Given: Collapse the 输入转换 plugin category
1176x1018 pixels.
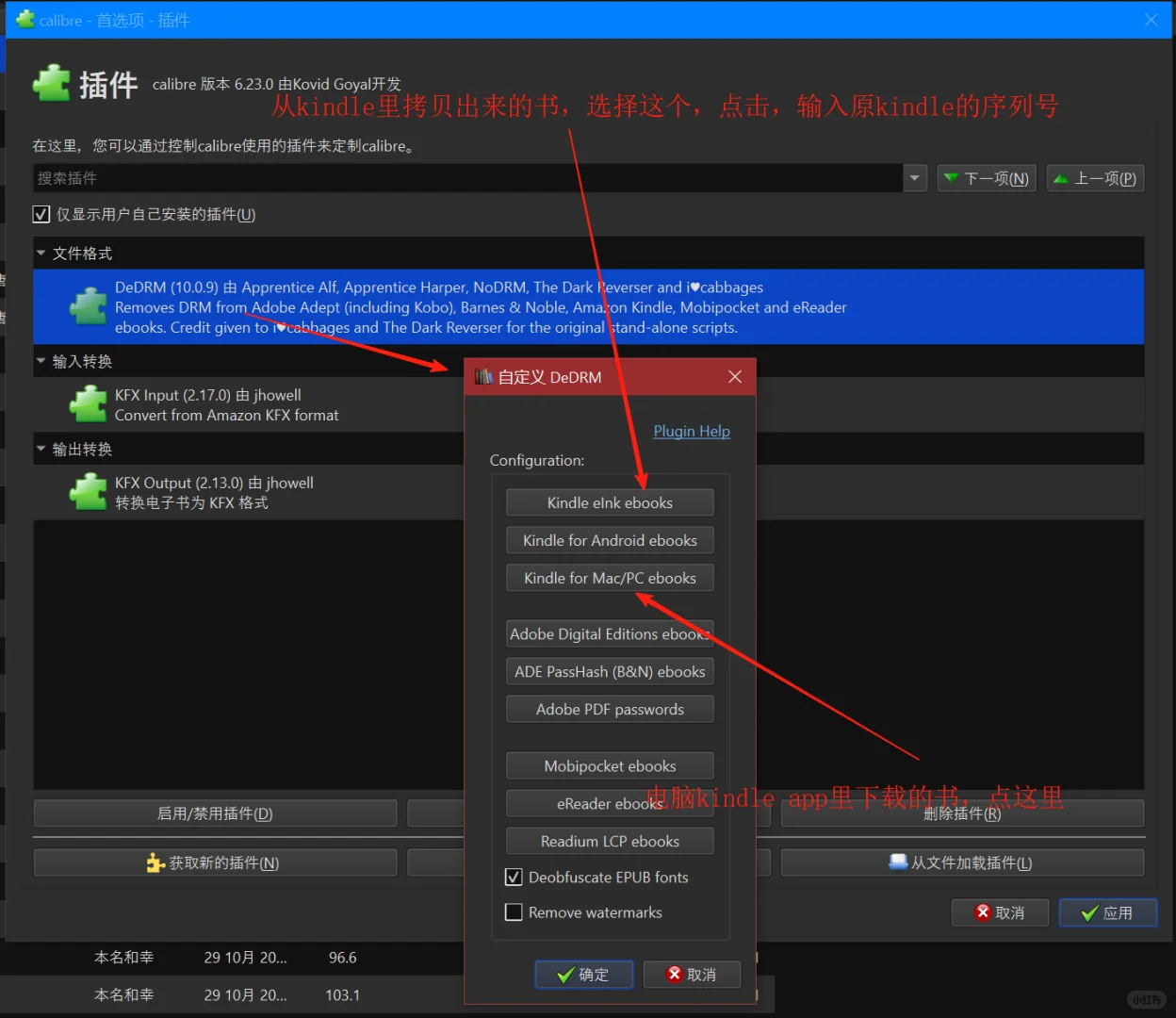Looking at the screenshot, I should pyautogui.click(x=41, y=361).
